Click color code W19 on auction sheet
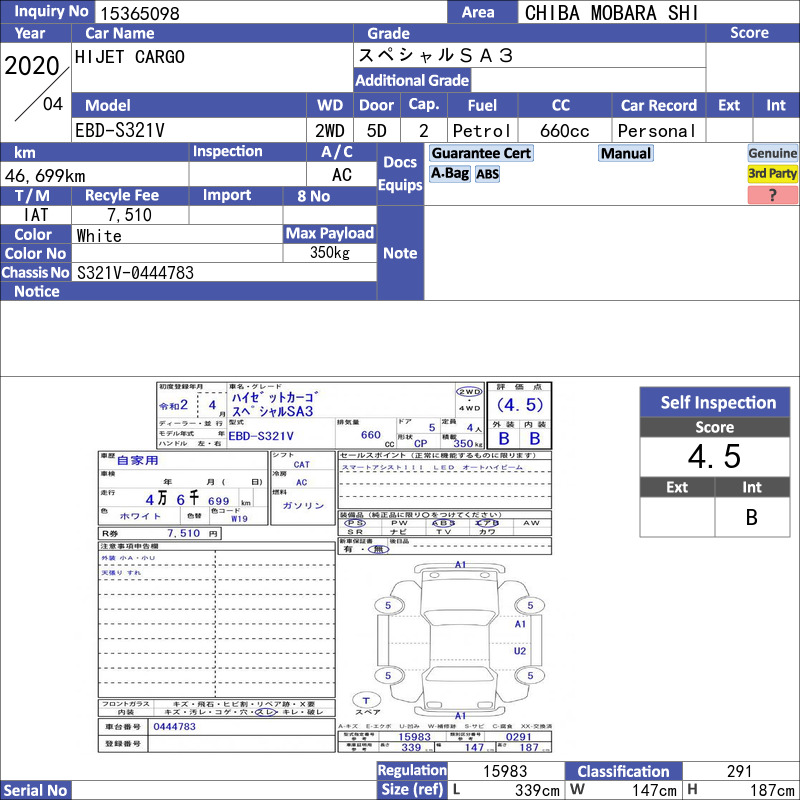Screen dimensions: 800x800 point(239,519)
